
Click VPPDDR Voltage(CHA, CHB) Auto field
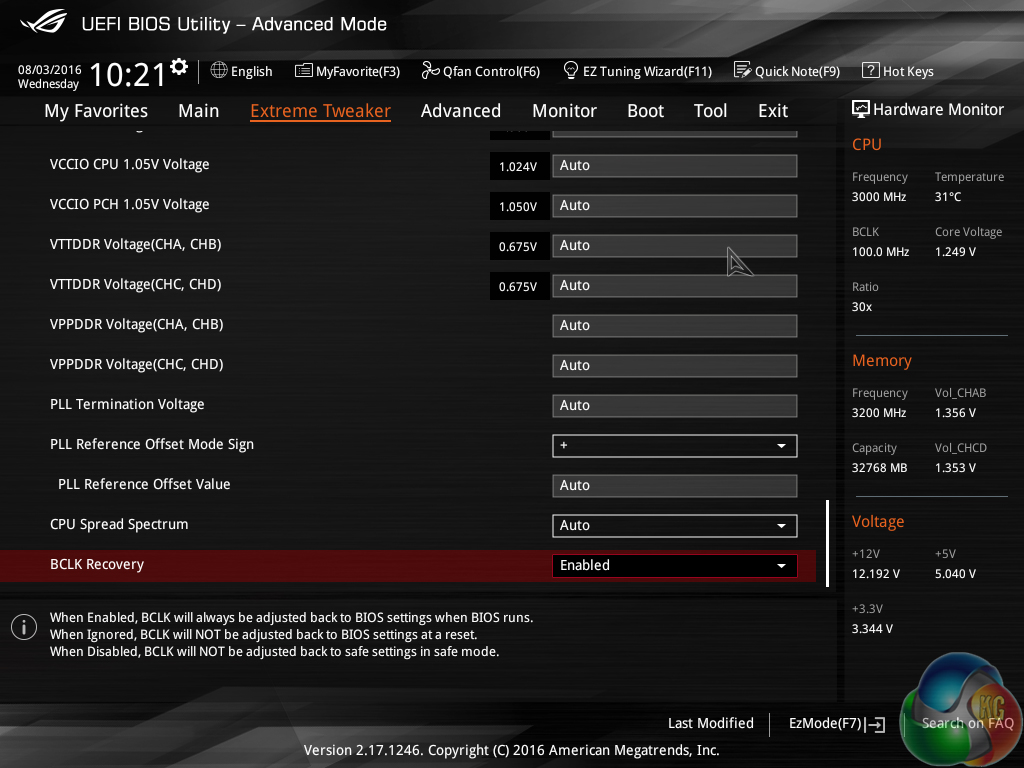[x=675, y=326]
